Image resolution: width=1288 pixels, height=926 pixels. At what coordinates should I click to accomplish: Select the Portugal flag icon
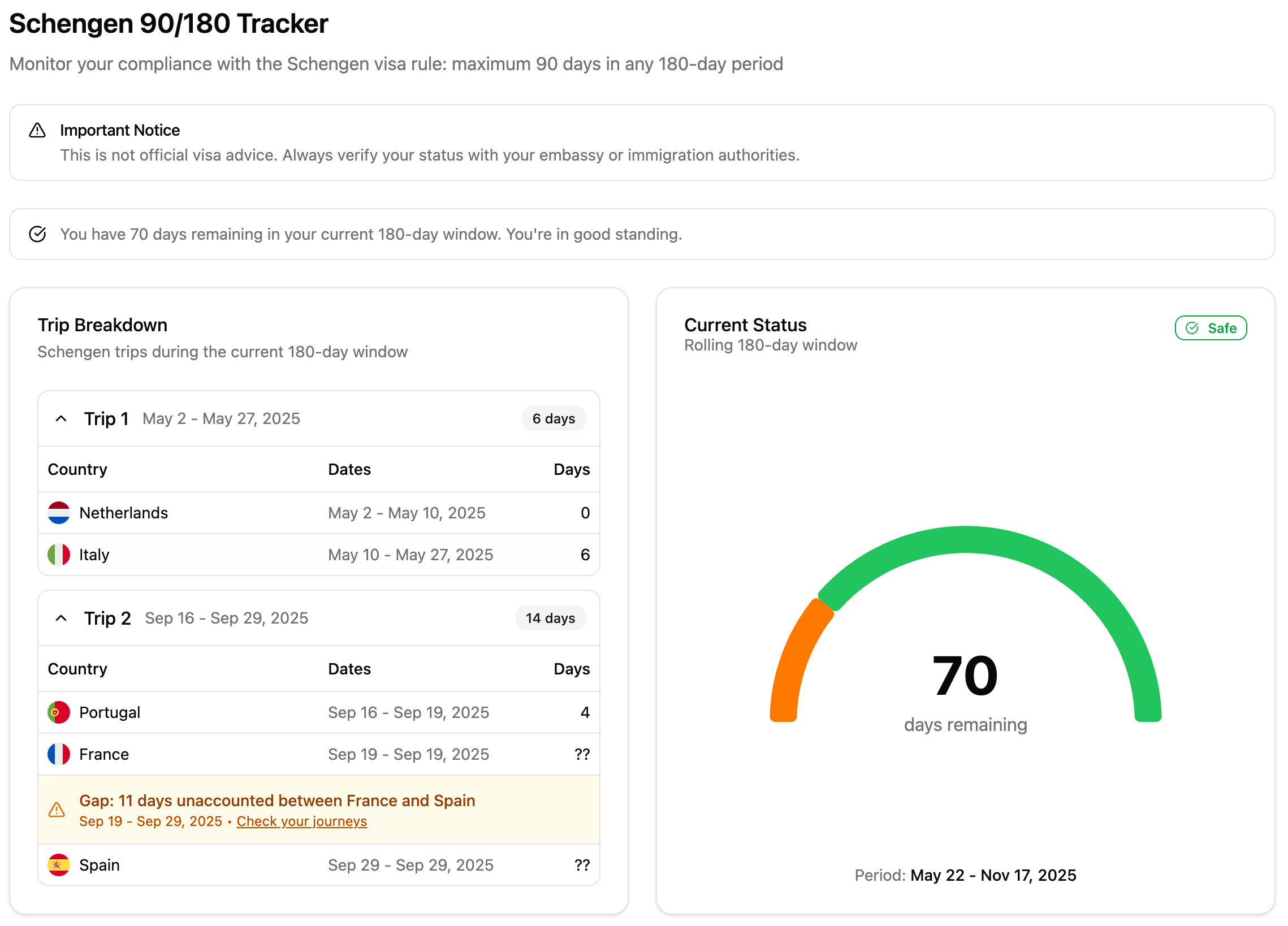[59, 712]
